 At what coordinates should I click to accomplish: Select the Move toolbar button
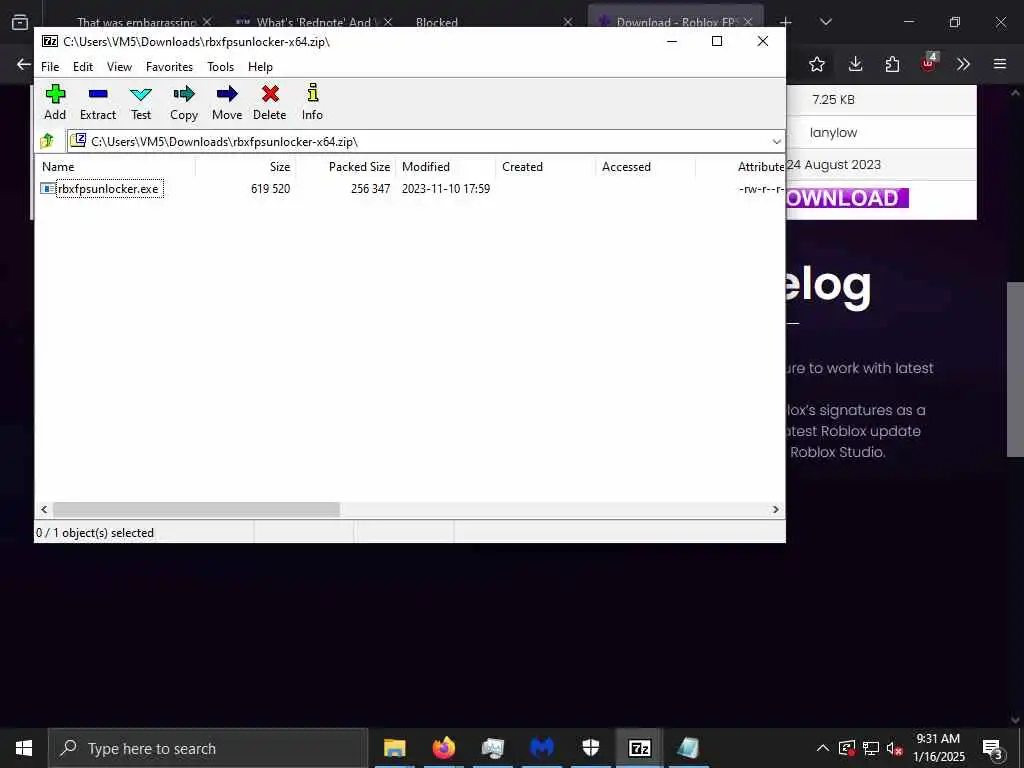tap(227, 103)
